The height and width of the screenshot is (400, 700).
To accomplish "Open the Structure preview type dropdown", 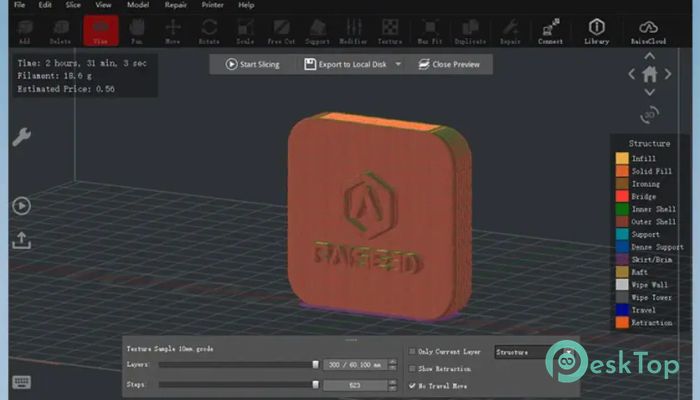I will point(533,352).
